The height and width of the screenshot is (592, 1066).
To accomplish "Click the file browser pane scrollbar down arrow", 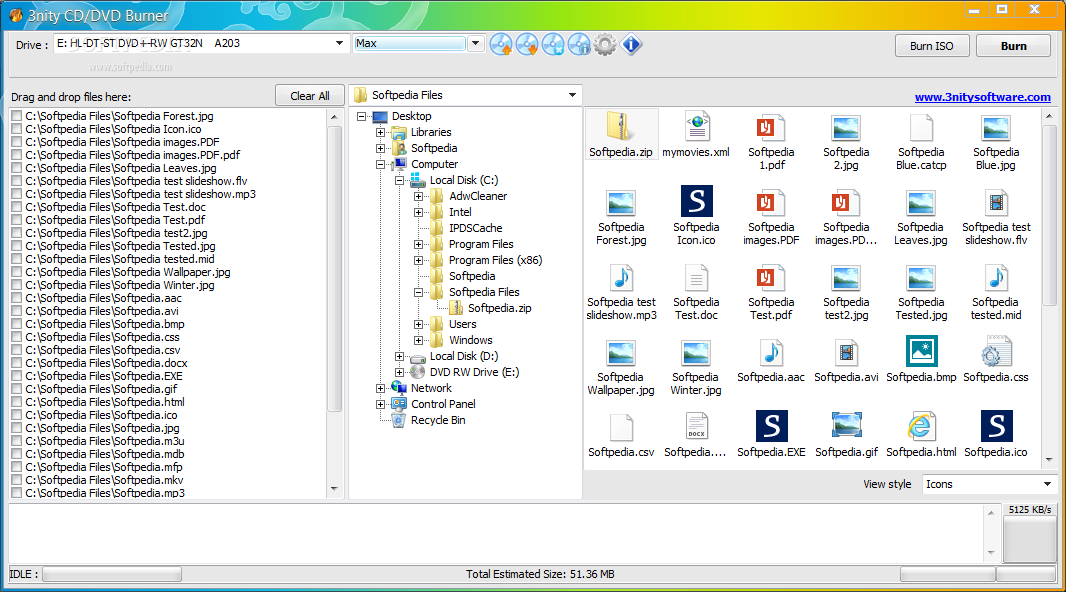I will 1049,460.
